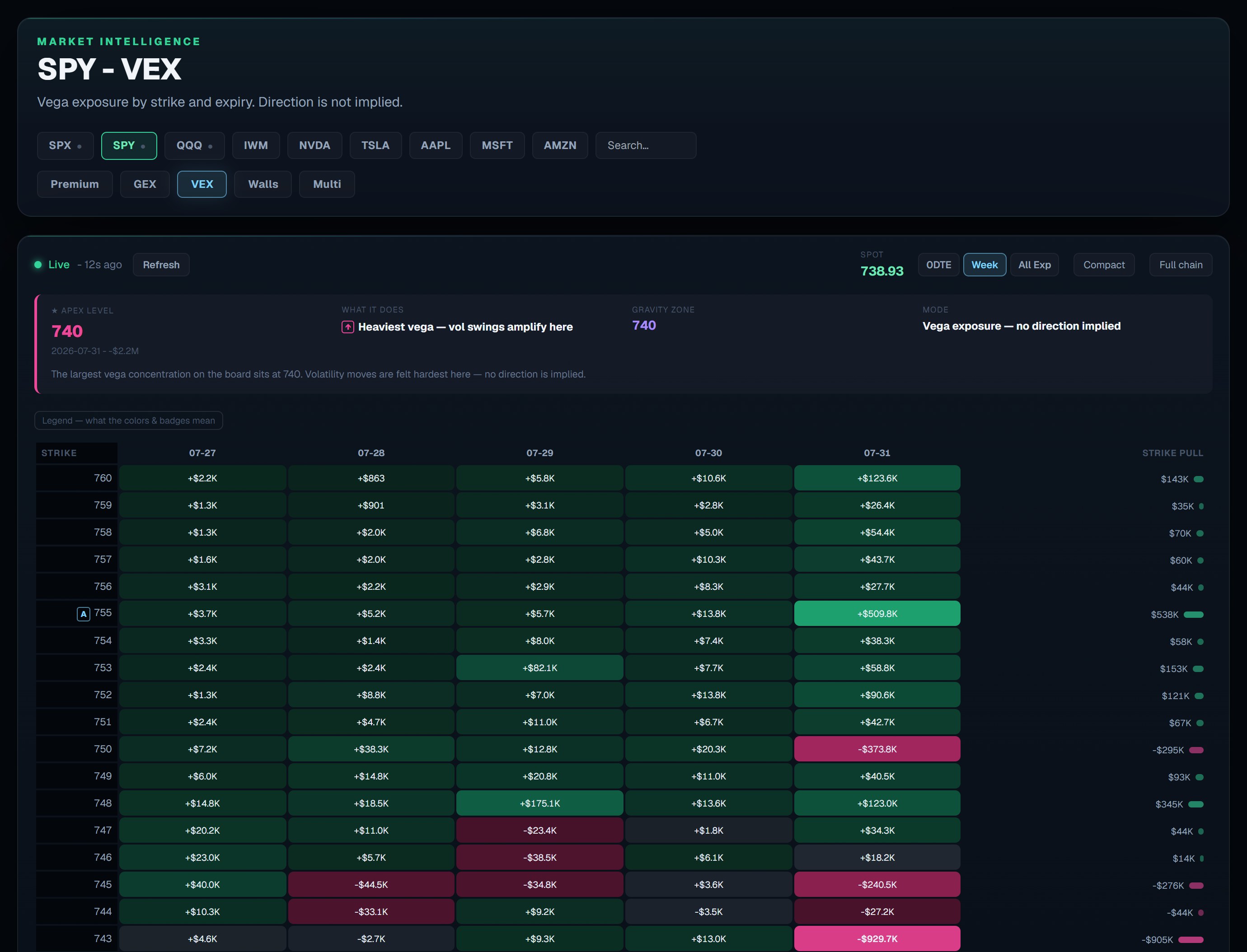The height and width of the screenshot is (952, 1247).
Task: Click the -$905K strike pull bar
Action: click(1191, 940)
